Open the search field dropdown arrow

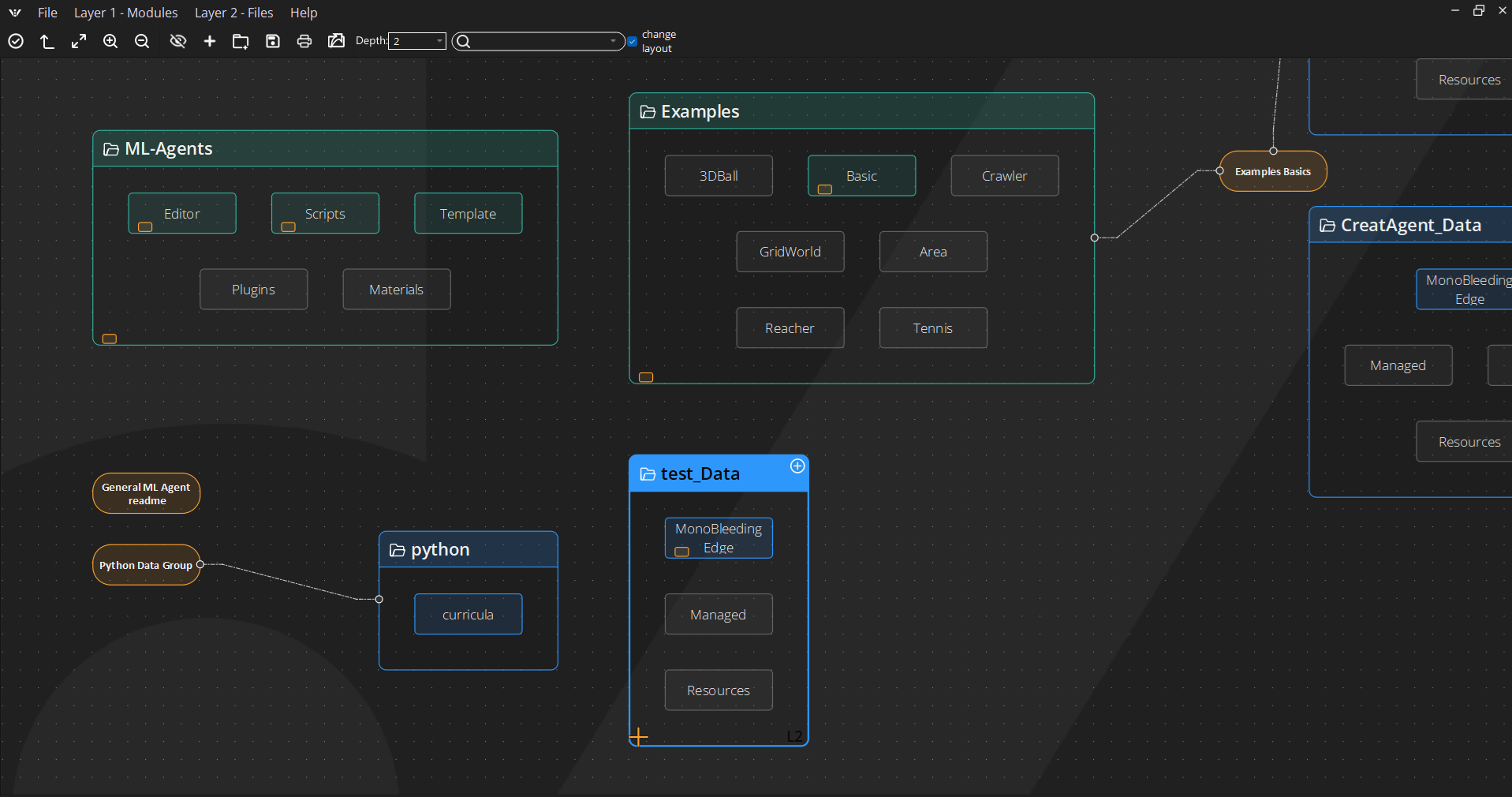[614, 41]
